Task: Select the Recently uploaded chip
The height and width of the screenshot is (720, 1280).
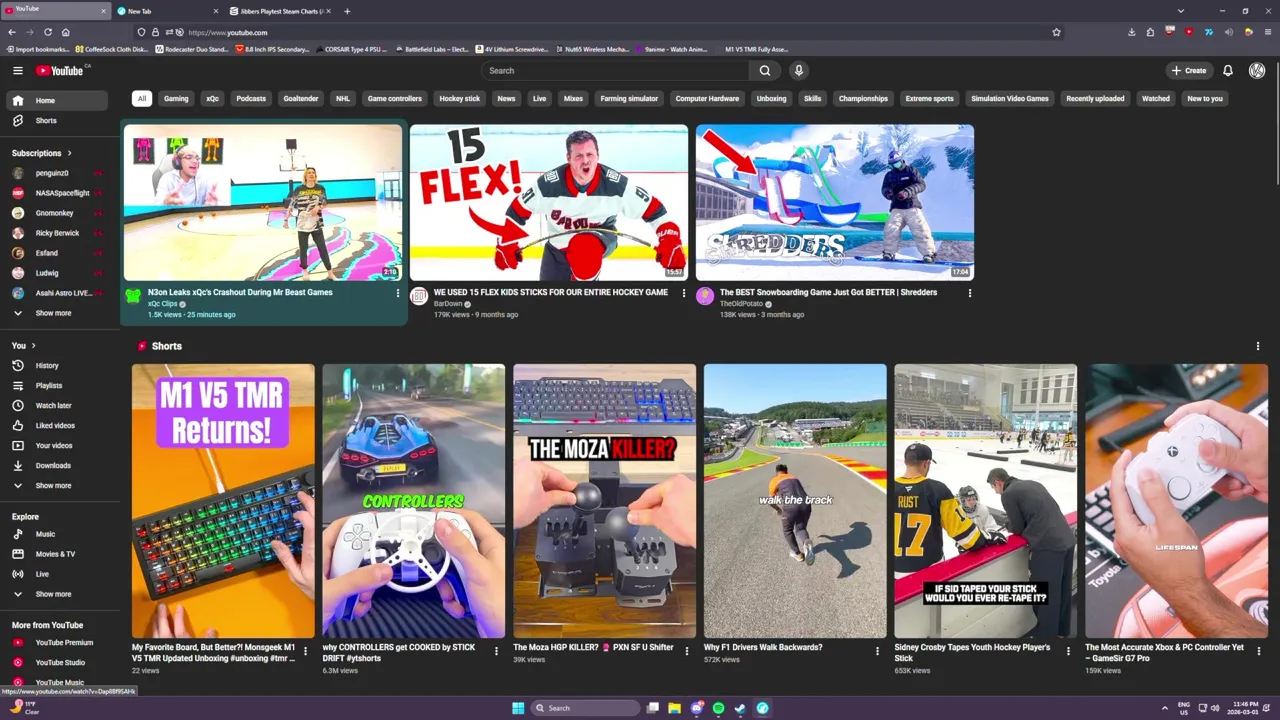Action: [x=1095, y=98]
